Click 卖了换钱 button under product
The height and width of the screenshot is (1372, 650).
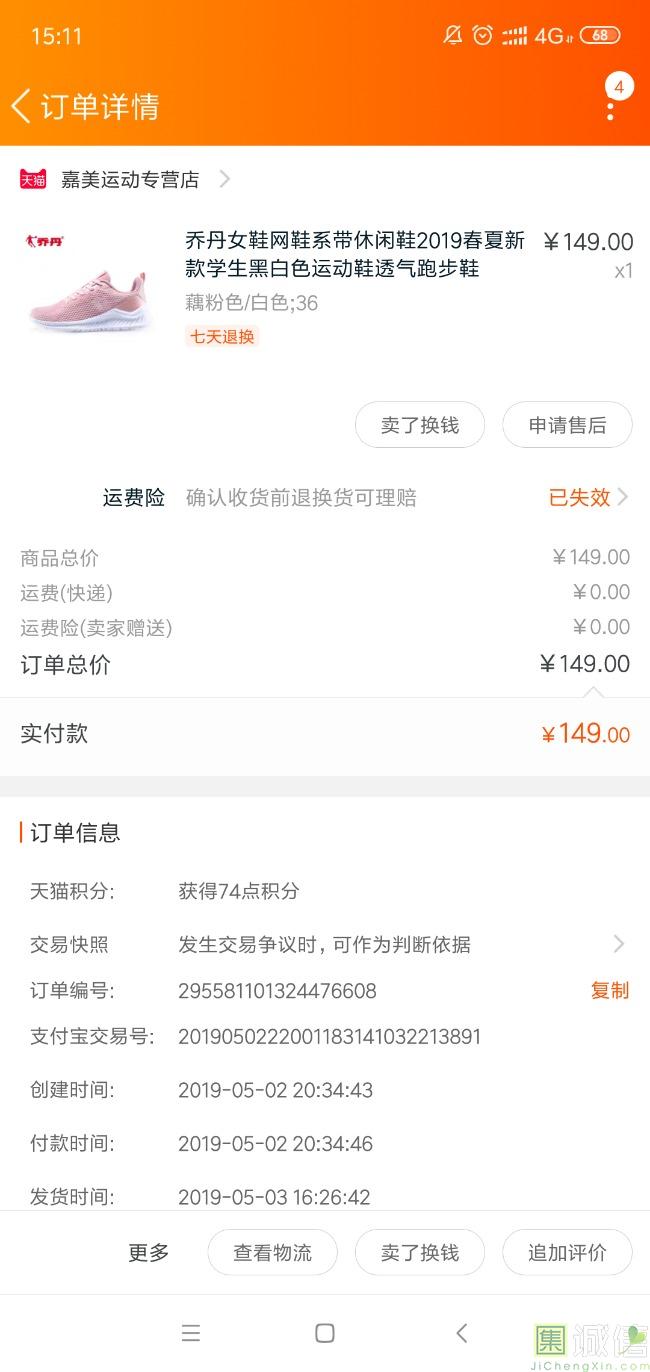420,425
